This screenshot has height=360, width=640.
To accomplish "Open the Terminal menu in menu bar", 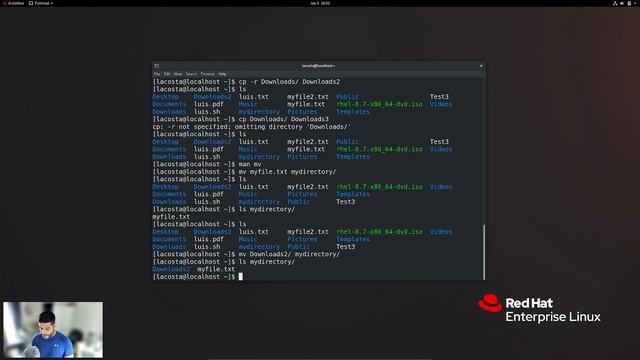I will point(207,74).
